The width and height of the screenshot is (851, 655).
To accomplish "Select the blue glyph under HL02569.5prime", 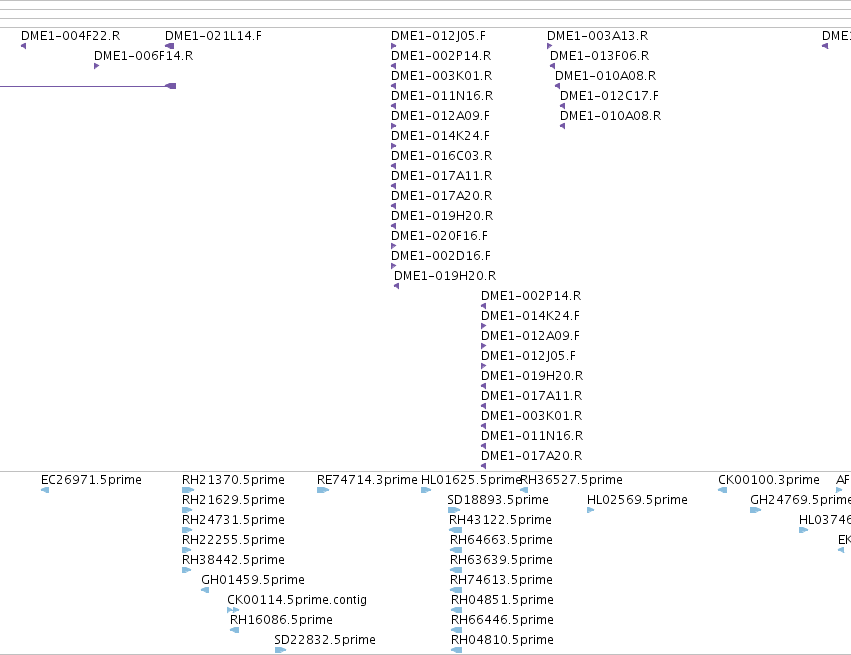I will [x=590, y=510].
